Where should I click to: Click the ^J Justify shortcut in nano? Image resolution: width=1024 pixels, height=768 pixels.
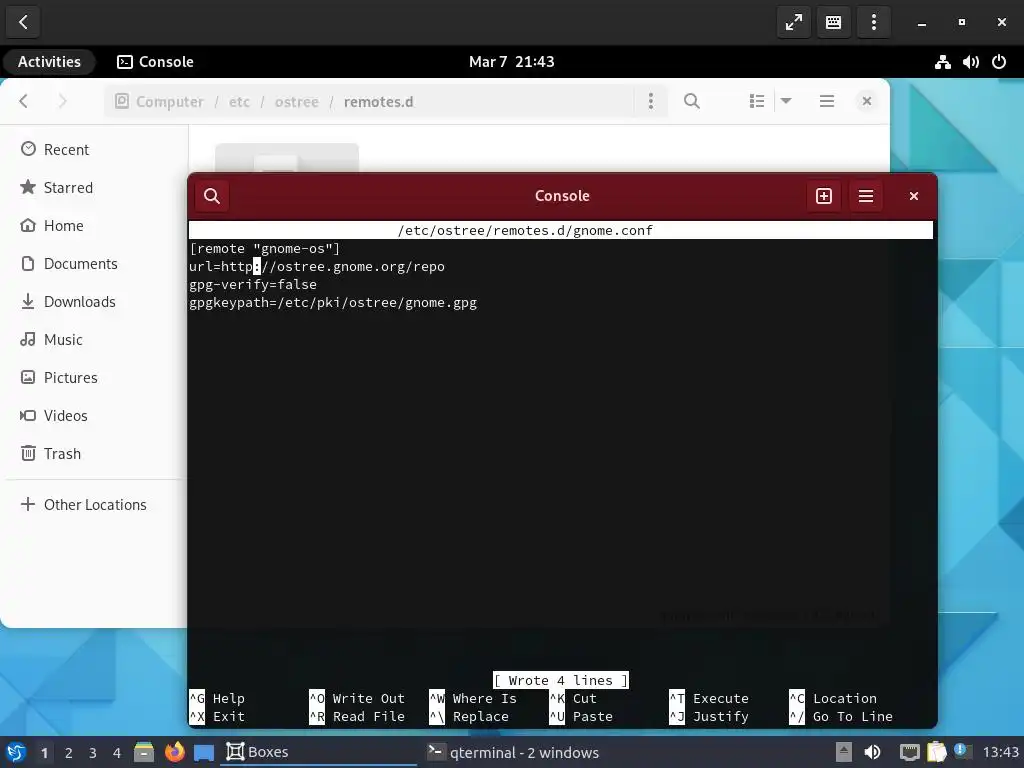[709, 716]
